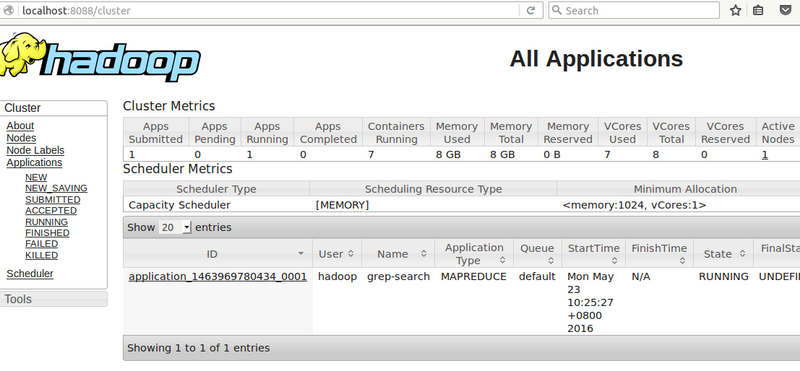Image resolution: width=800 pixels, height=371 pixels.
Task: Click the 'Showing 1 to 1 of 1 entries' text
Action: tap(198, 348)
